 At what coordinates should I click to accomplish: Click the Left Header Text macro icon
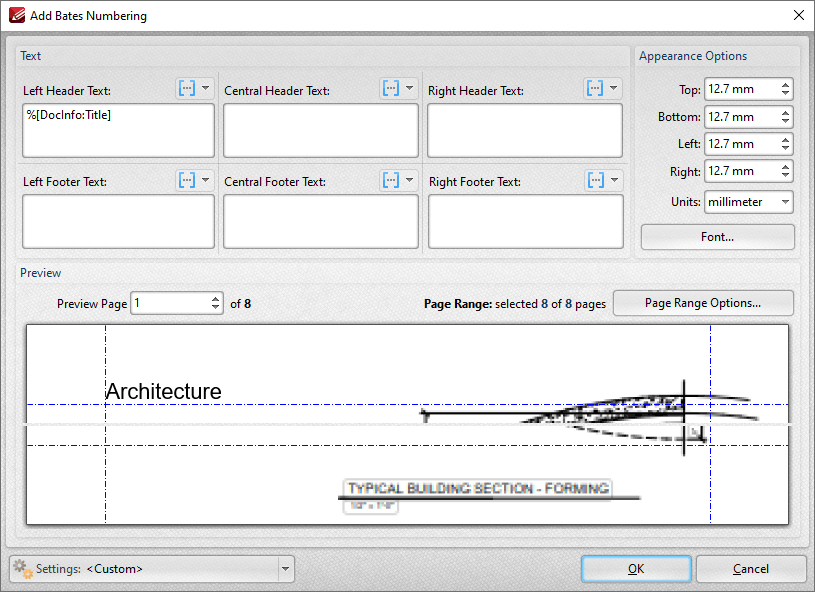187,88
